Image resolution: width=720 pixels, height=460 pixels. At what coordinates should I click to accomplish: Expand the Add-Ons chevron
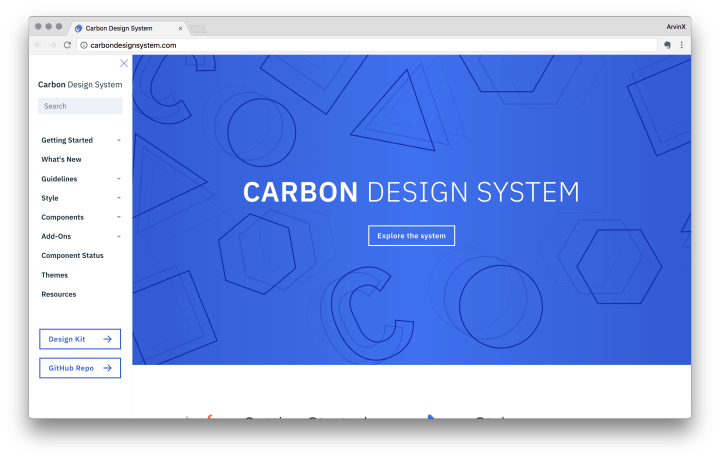click(x=119, y=236)
